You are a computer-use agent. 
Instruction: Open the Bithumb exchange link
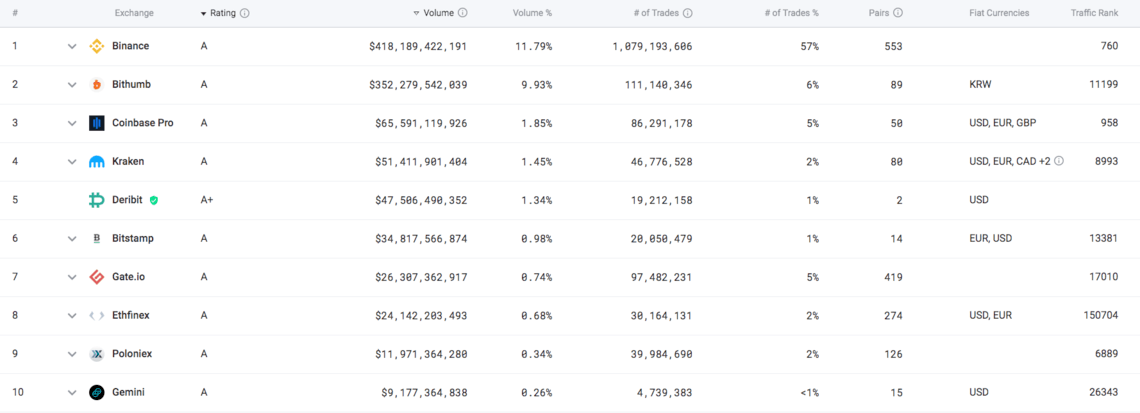click(131, 84)
